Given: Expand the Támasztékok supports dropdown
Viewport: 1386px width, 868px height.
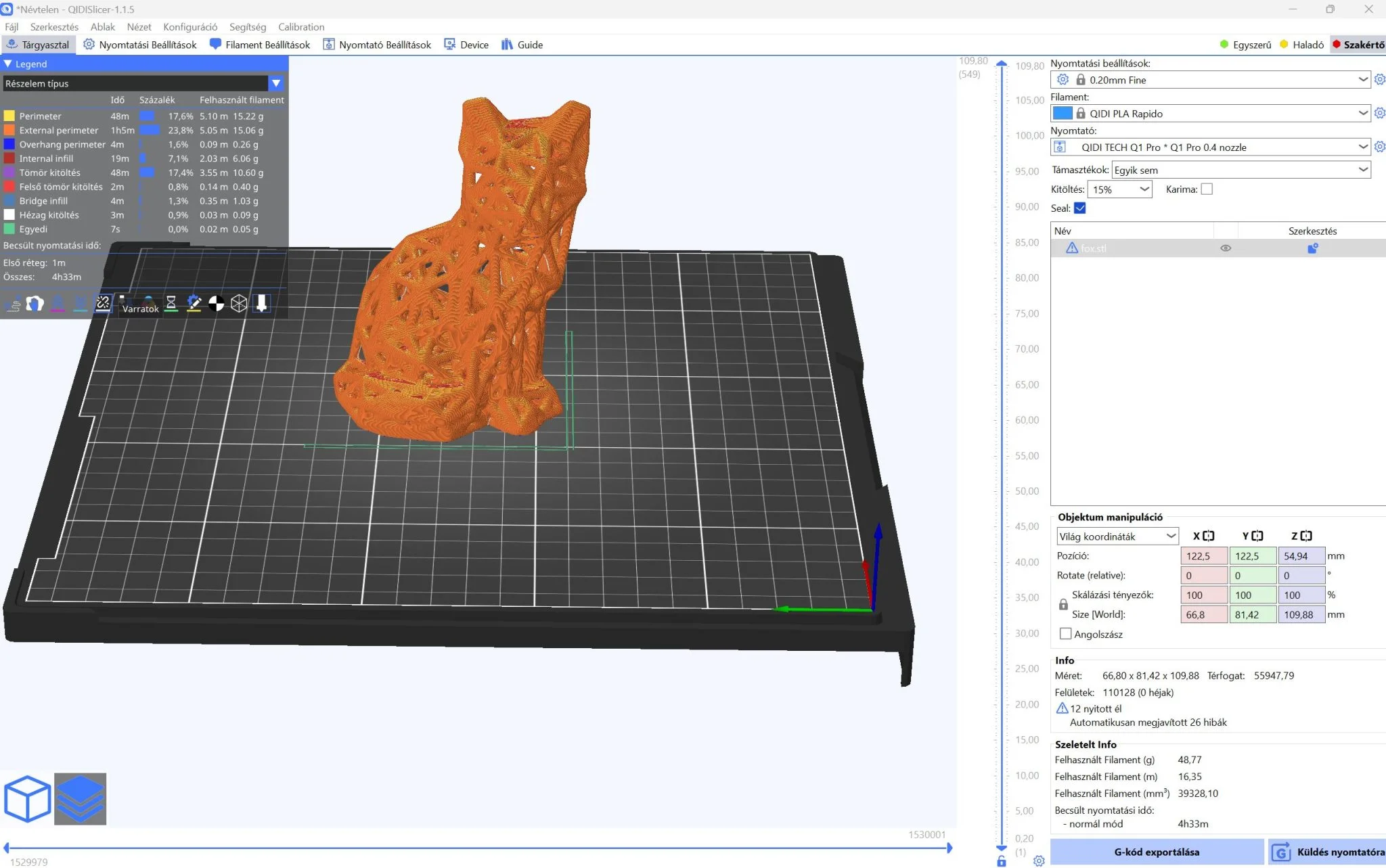Looking at the screenshot, I should [1241, 170].
